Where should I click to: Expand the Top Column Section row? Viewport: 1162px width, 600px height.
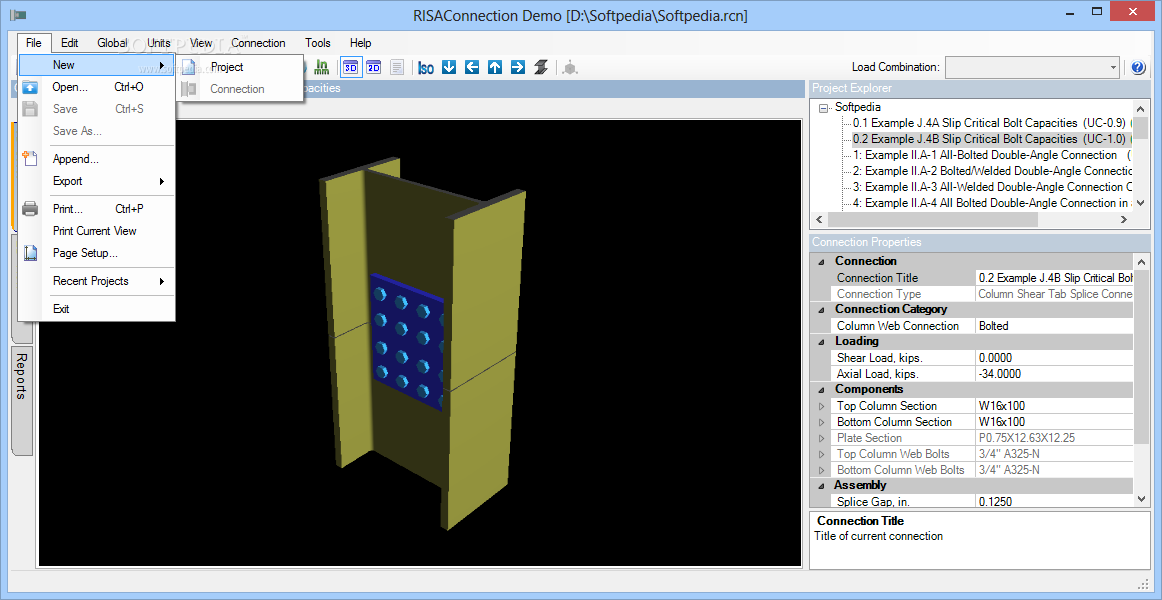[x=820, y=406]
